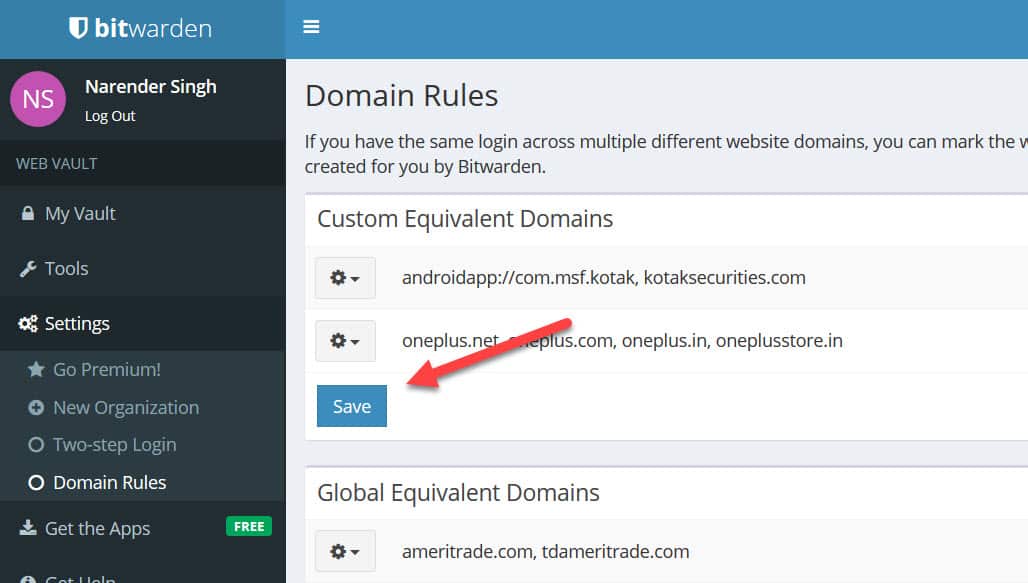Click the circle icon beside Domain Rules
This screenshot has width=1028, height=583.
click(x=36, y=483)
